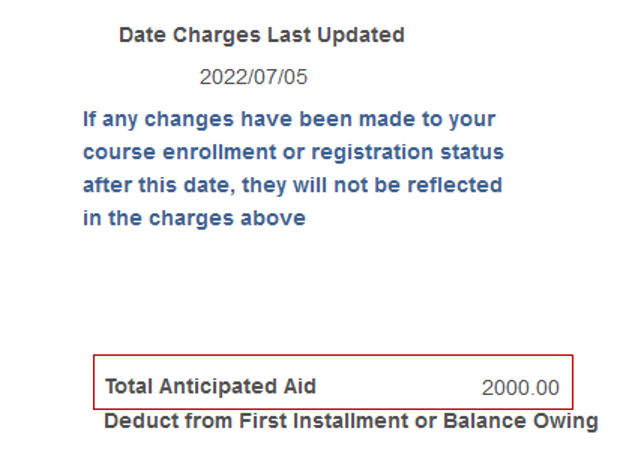Click the "course enrollment or registration status" line
Screen dimensions: 630x452
[x=293, y=153]
